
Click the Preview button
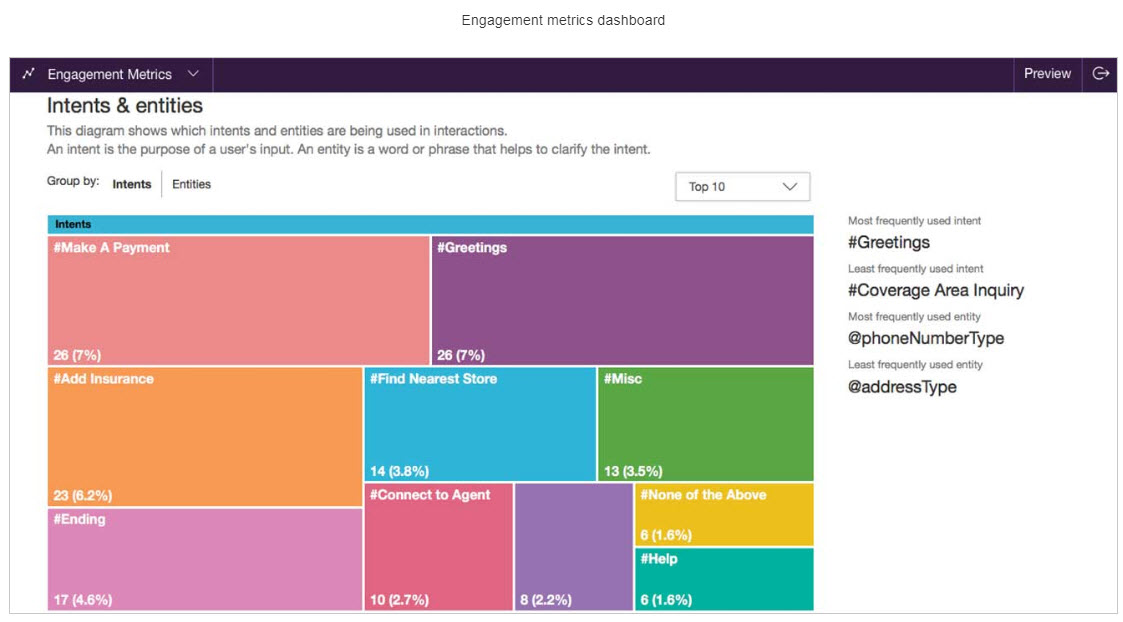click(1047, 74)
